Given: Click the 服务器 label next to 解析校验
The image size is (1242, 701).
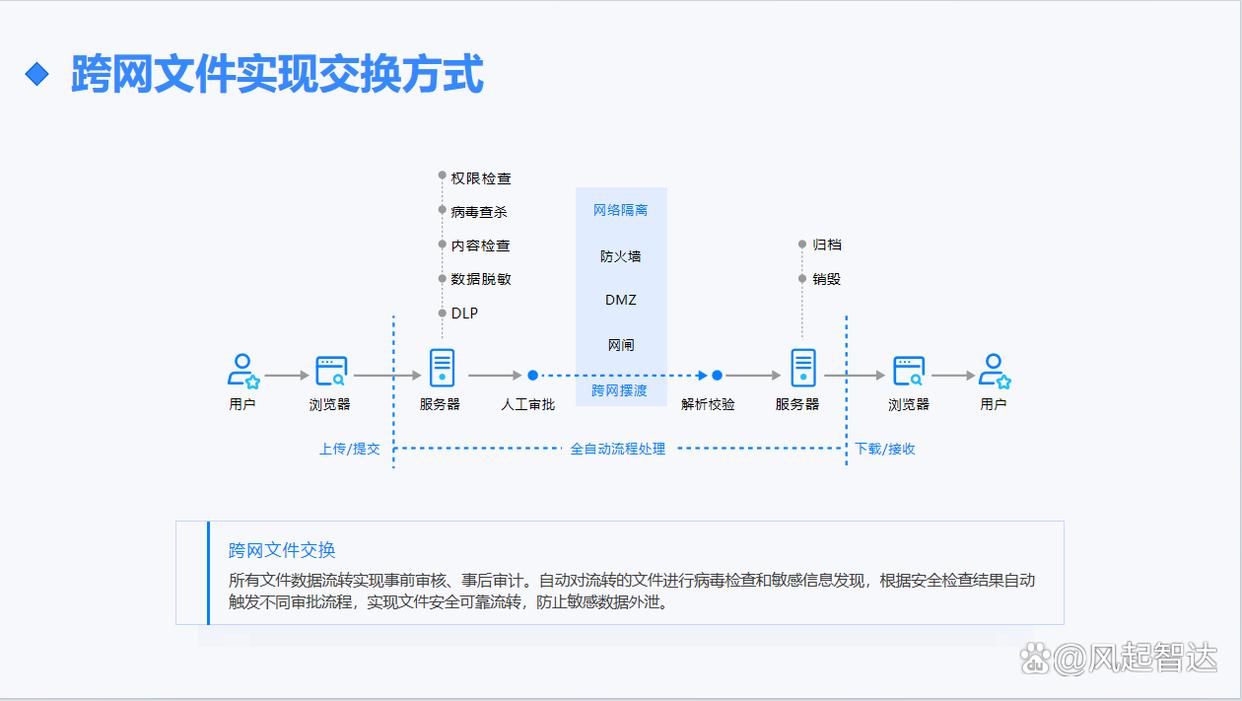Looking at the screenshot, I should click(797, 404).
